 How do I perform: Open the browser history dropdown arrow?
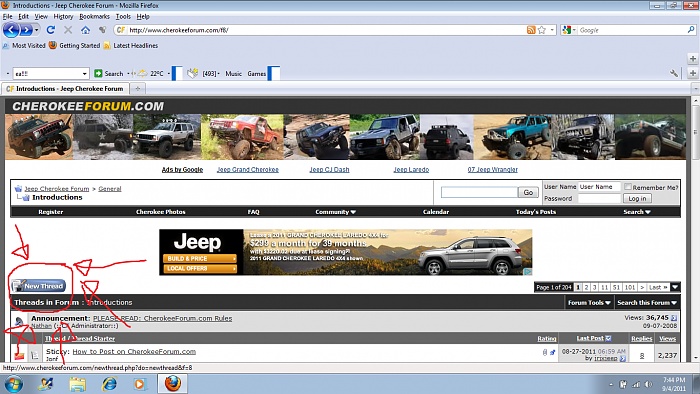(x=37, y=30)
